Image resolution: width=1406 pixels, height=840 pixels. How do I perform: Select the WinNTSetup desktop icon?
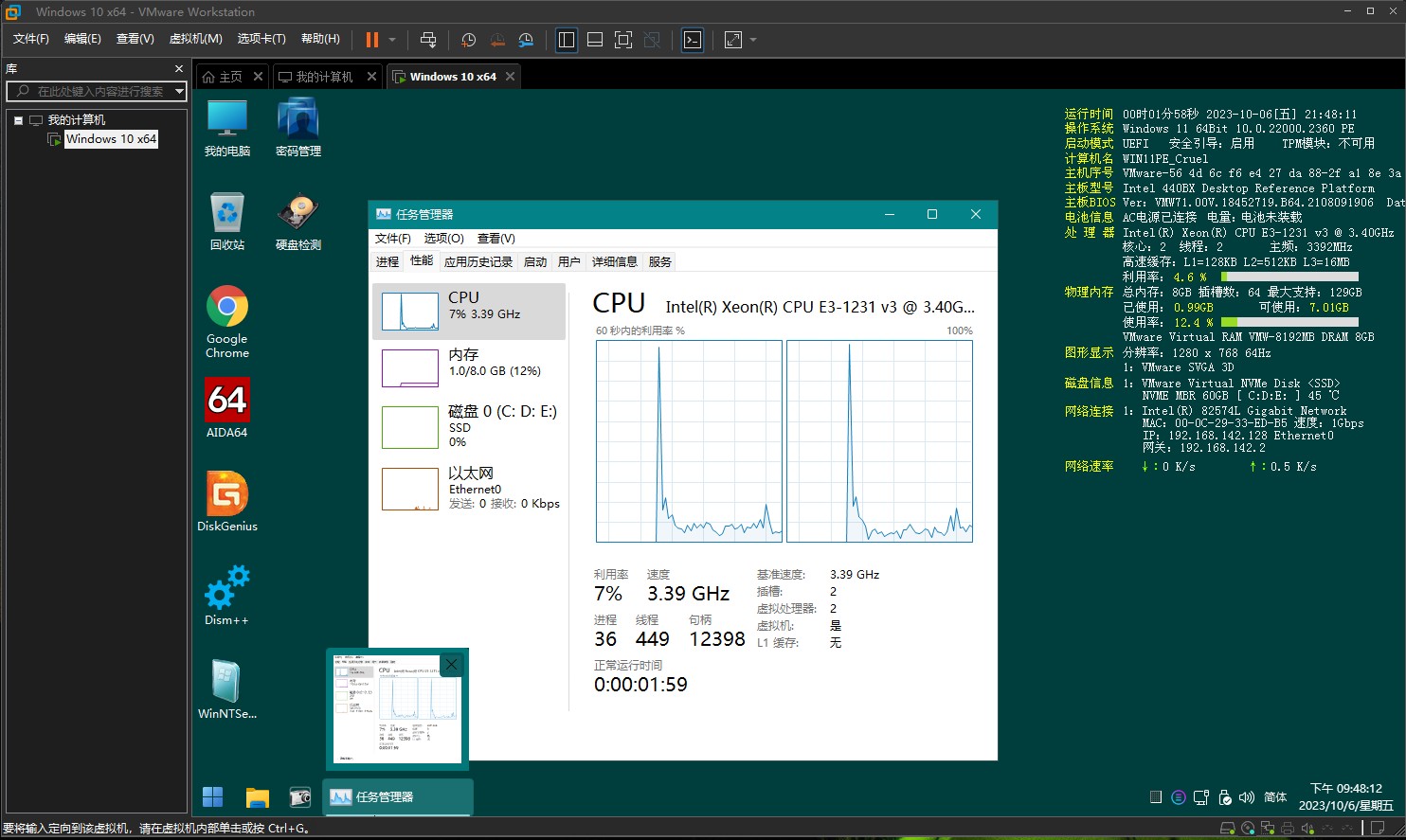tap(227, 689)
